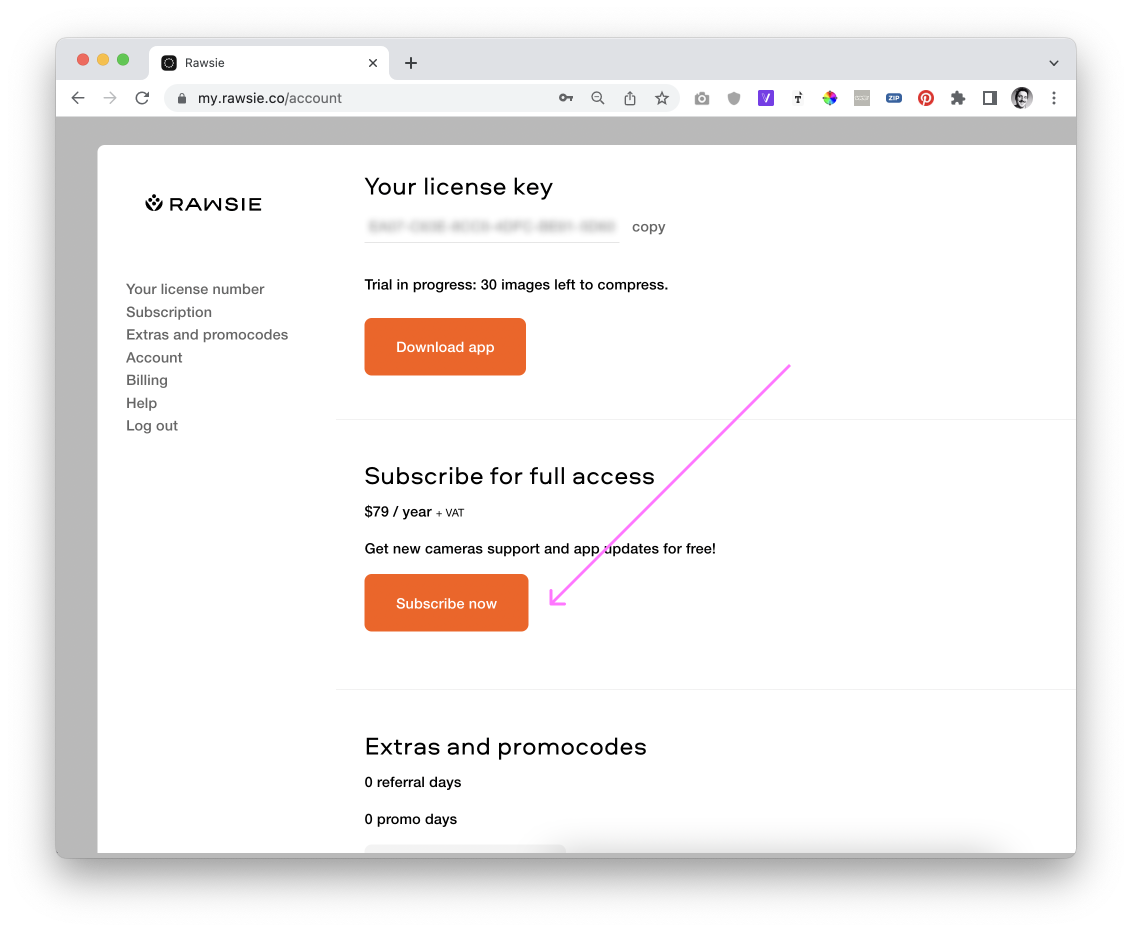Select Extras and promocodes in the sidebar
This screenshot has height=932, width=1132.
(x=206, y=334)
